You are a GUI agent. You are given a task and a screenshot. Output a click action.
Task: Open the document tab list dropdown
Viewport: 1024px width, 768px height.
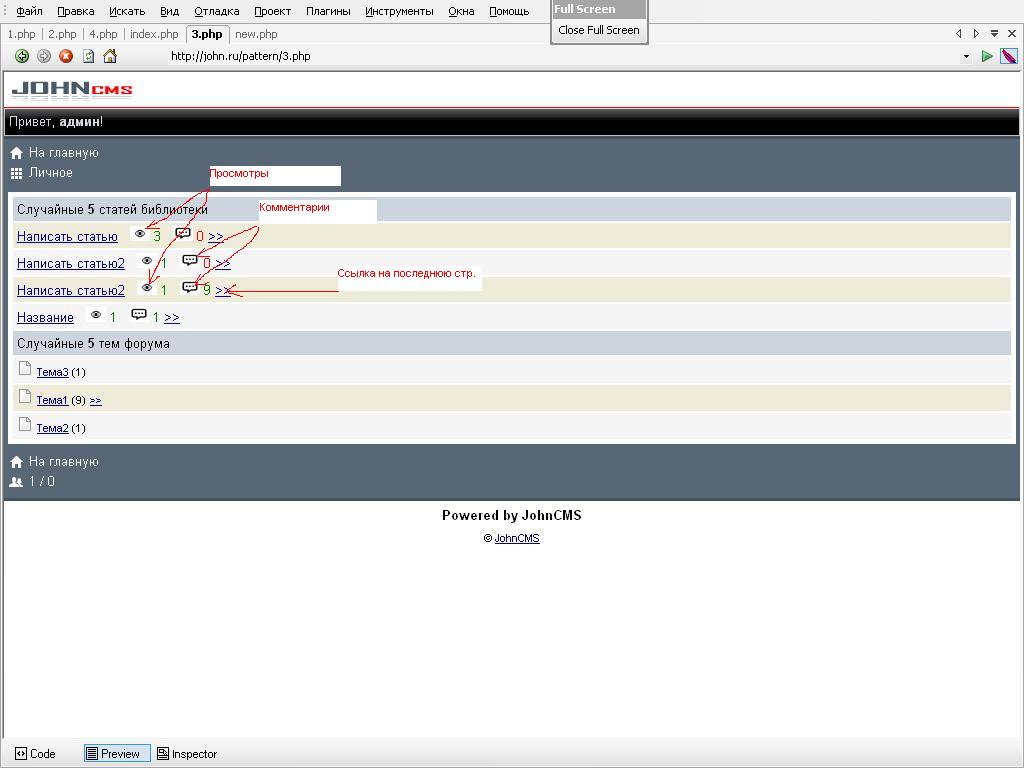click(x=994, y=33)
